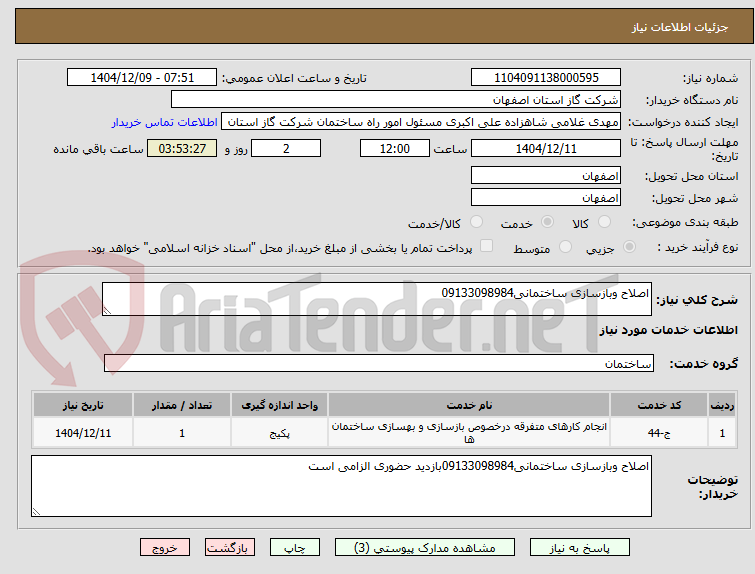The height and width of the screenshot is (574, 755).
Task: Click the buyer name field شرکت گاز استان اصفهان
Action: point(396,100)
